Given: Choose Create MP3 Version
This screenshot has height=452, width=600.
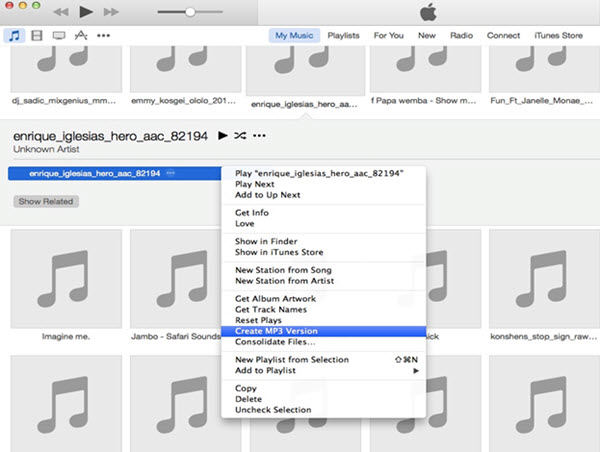Looking at the screenshot, I should (275, 330).
